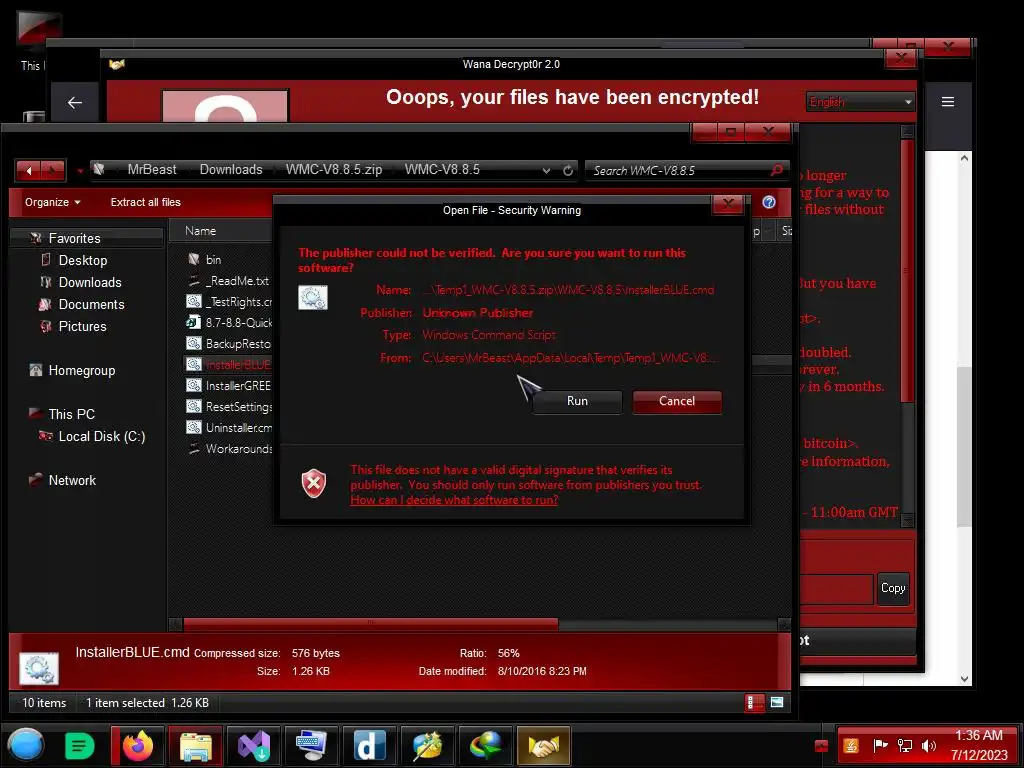The height and width of the screenshot is (768, 1024).
Task: Select the bin folder
Action: 213,259
